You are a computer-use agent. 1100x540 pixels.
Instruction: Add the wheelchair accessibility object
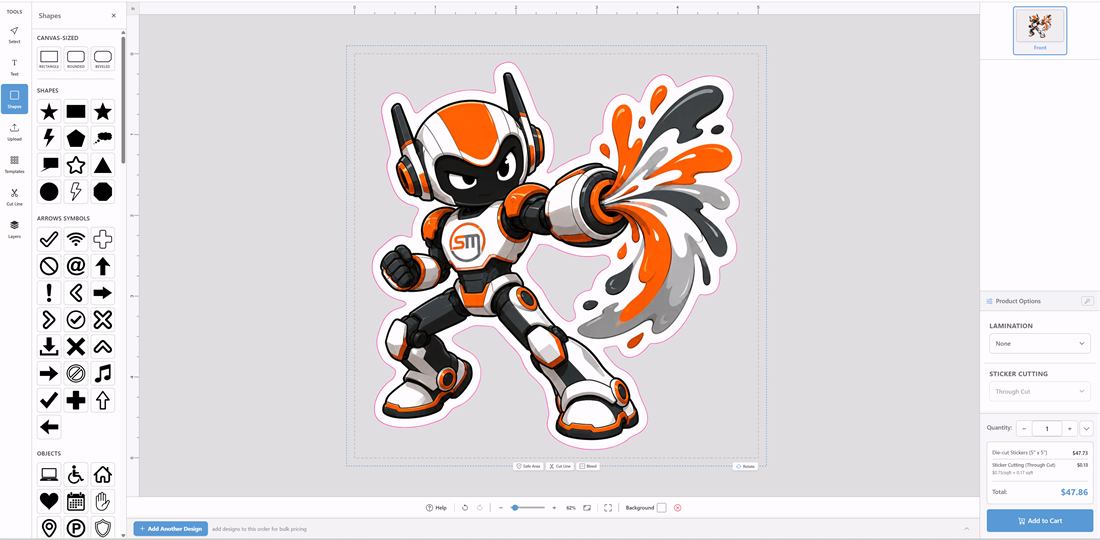(76, 475)
